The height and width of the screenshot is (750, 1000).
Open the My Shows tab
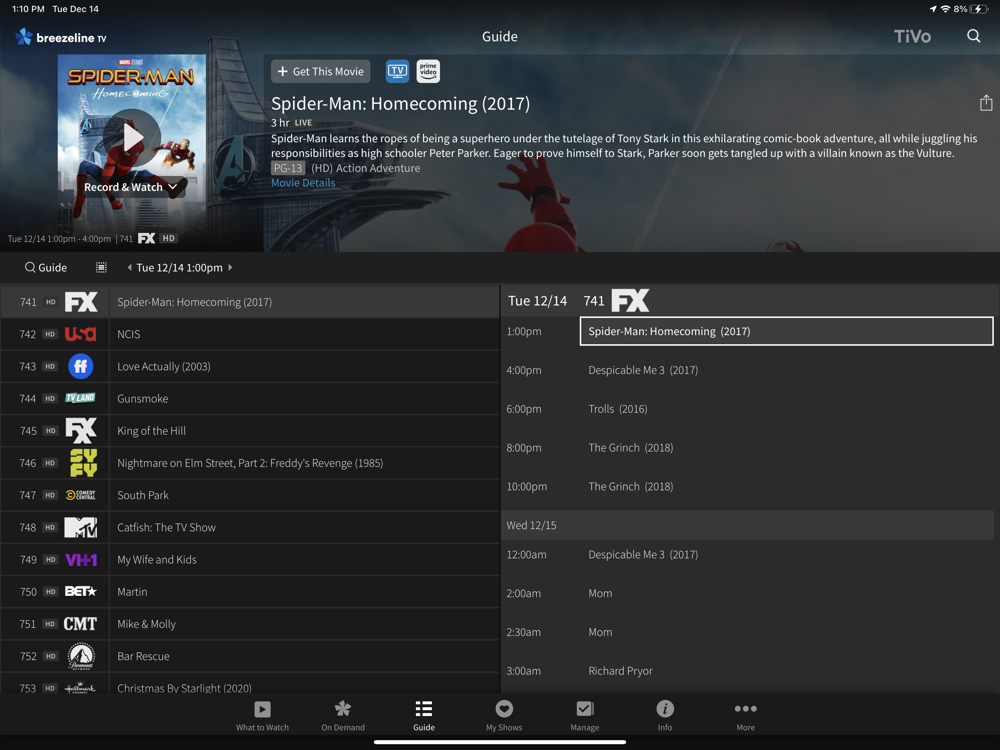pos(504,716)
